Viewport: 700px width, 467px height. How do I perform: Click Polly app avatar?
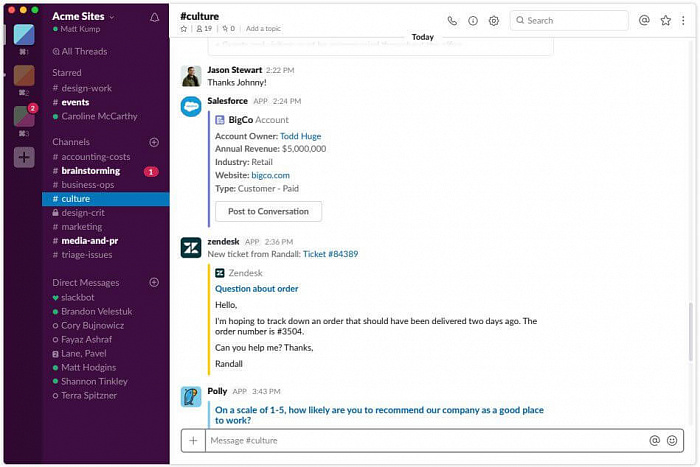(x=191, y=396)
